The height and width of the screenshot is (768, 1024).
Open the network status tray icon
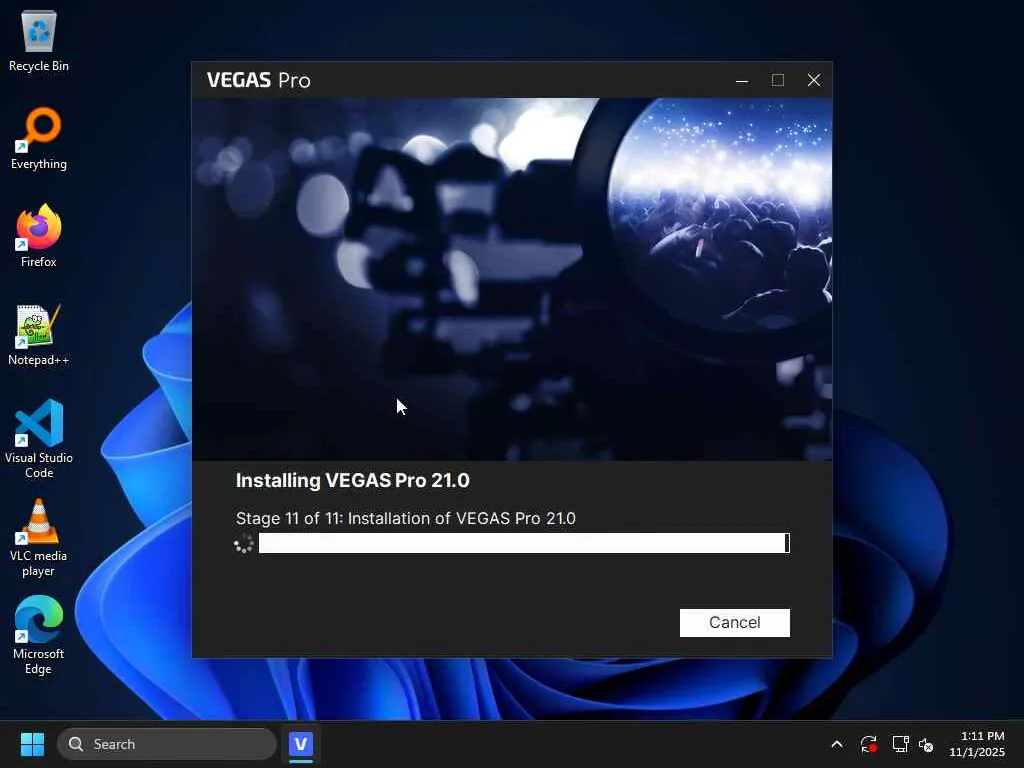pyautogui.click(x=901, y=744)
